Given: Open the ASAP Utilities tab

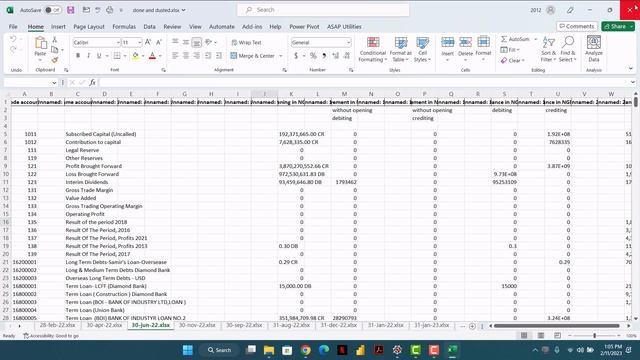Looking at the screenshot, I should tap(344, 27).
